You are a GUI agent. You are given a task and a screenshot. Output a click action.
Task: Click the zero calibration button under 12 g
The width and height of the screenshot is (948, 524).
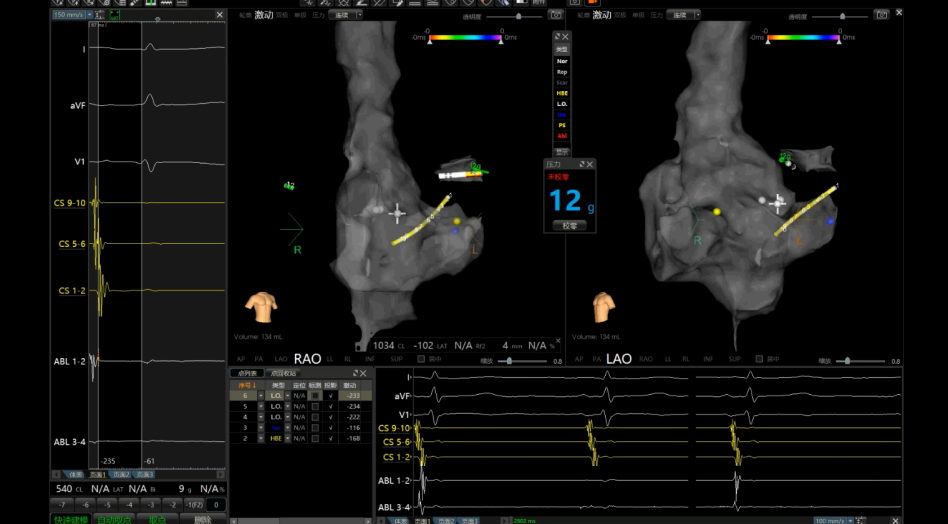[x=570, y=225]
